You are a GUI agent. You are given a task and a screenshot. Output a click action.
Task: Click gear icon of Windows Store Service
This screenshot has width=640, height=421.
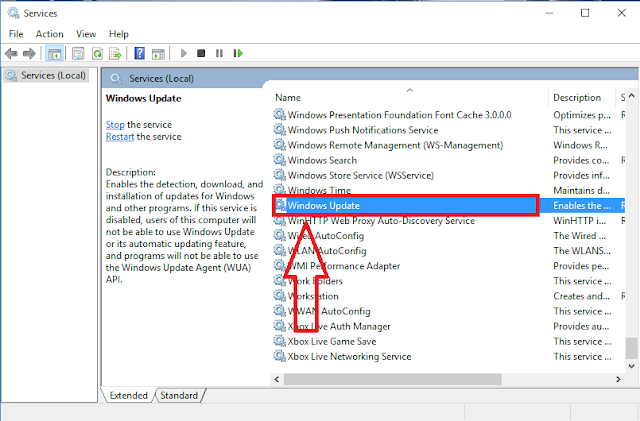(280, 175)
